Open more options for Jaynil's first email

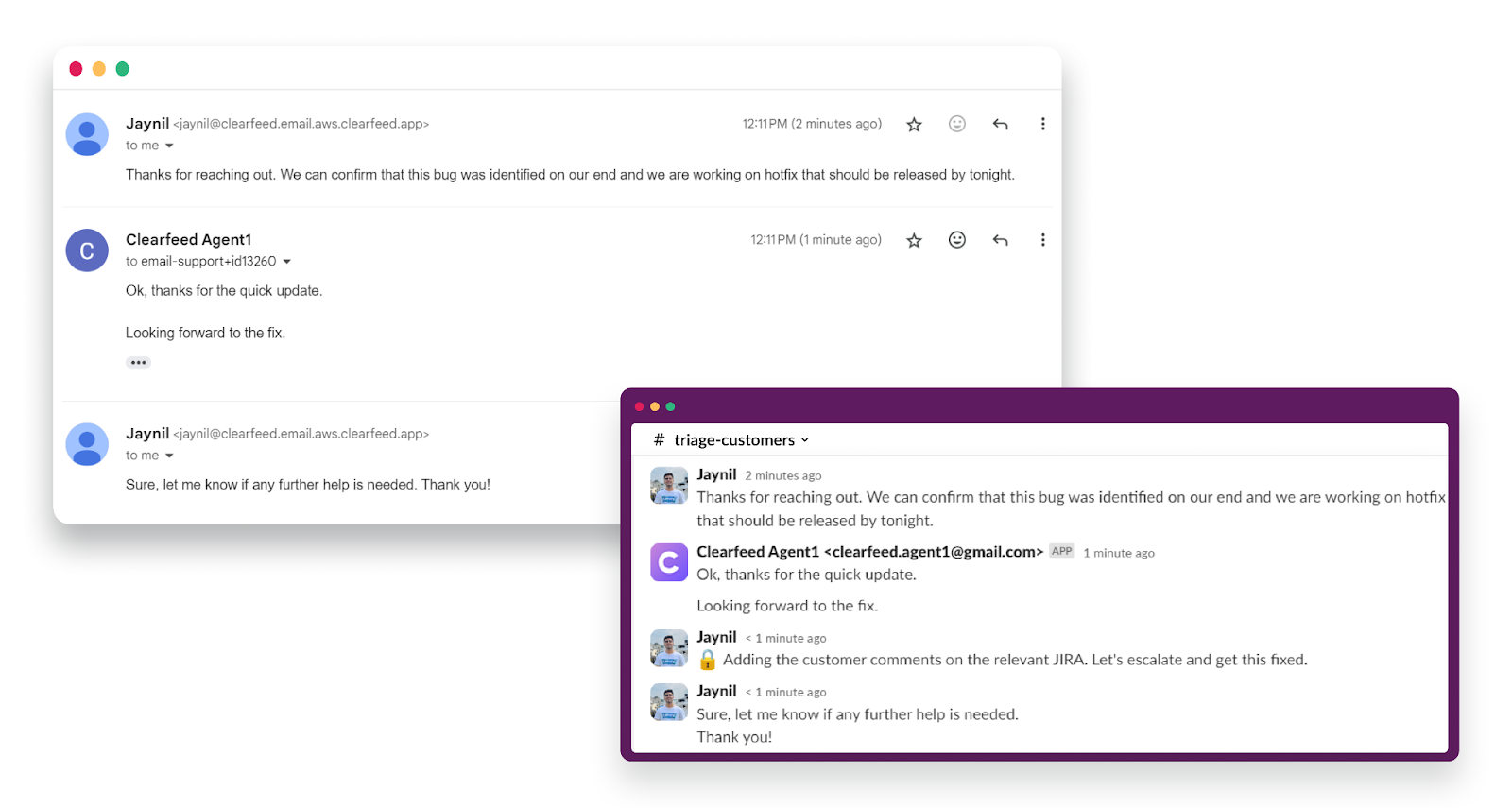coord(1043,124)
